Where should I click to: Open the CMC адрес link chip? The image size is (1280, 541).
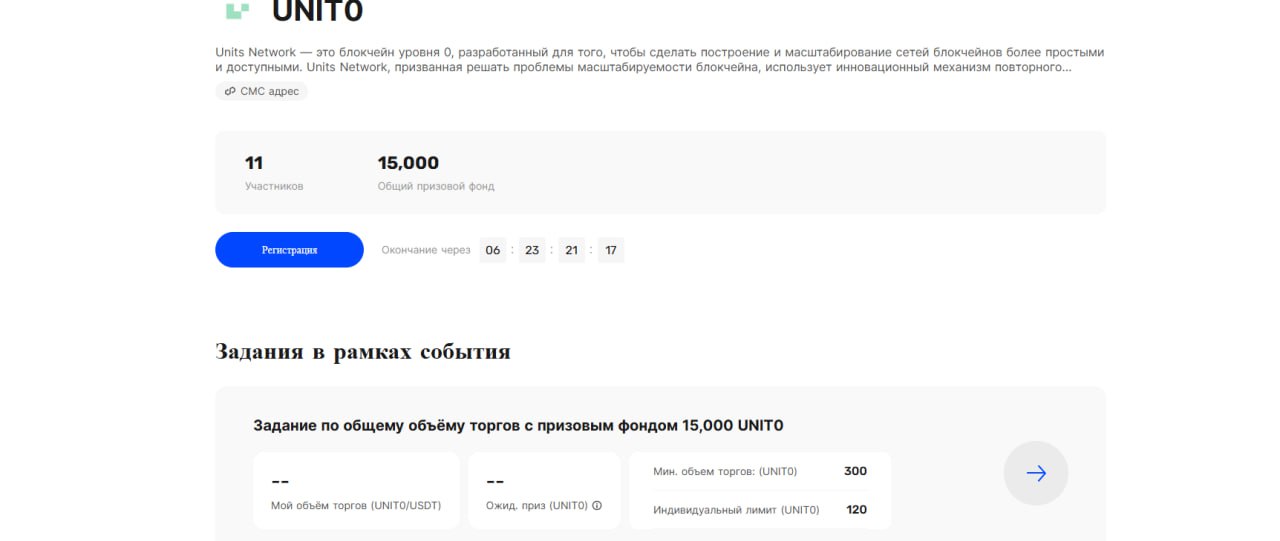coord(262,91)
